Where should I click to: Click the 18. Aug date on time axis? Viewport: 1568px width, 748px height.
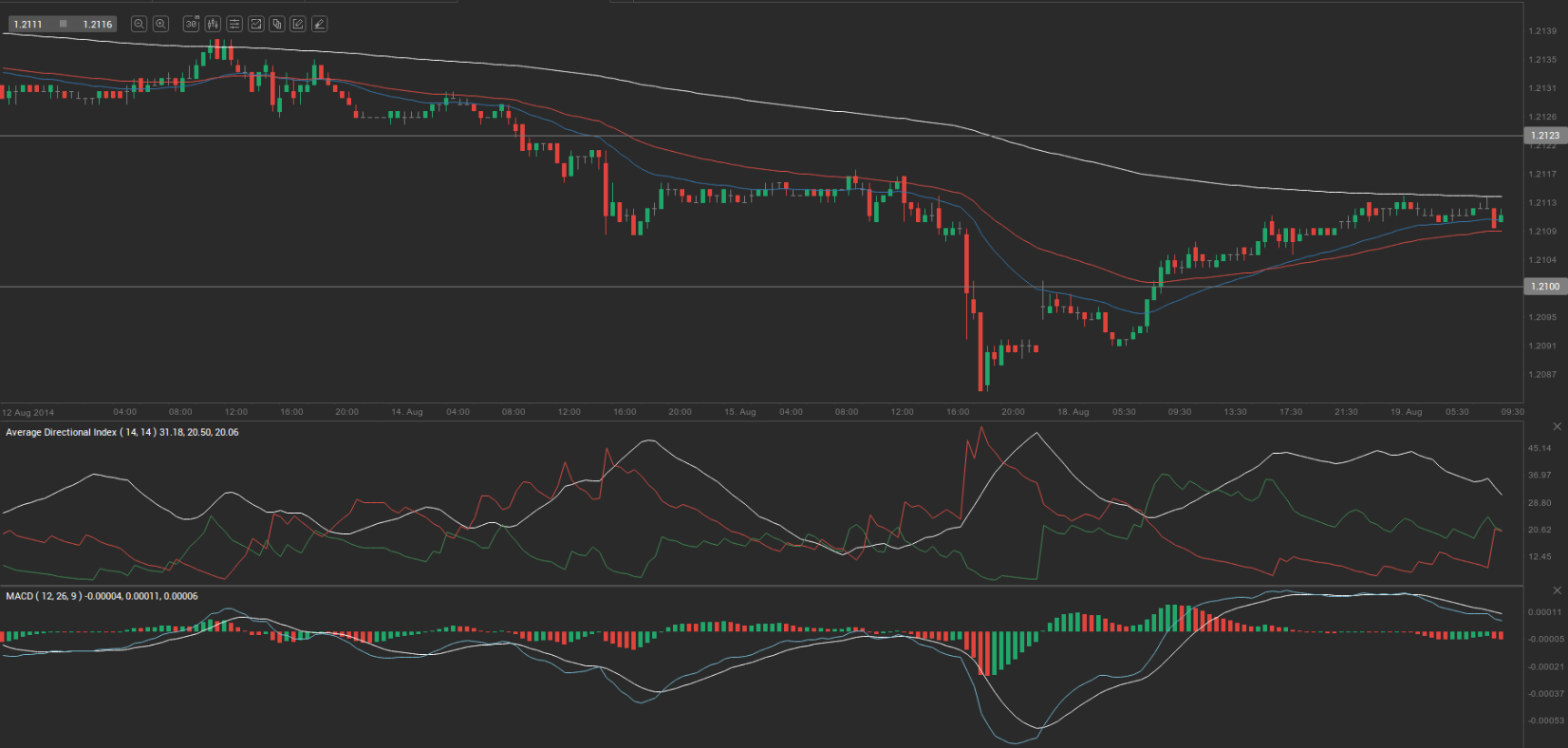pyautogui.click(x=1073, y=412)
